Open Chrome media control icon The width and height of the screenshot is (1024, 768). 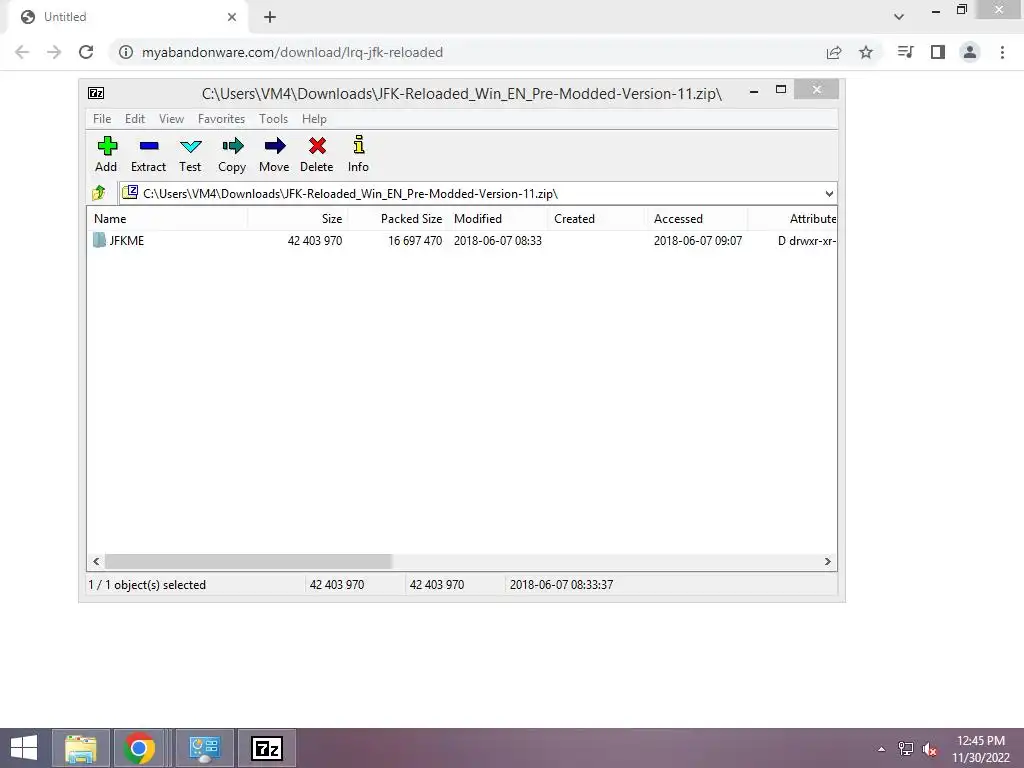click(906, 52)
